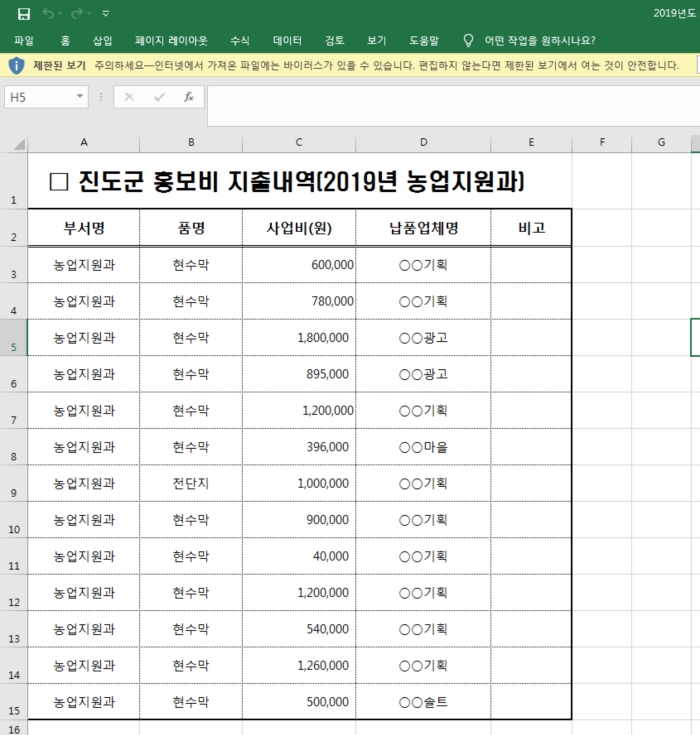This screenshot has height=735, width=700.
Task: Open Customize Quick Access Toolbar dropdown
Action: [106, 13]
